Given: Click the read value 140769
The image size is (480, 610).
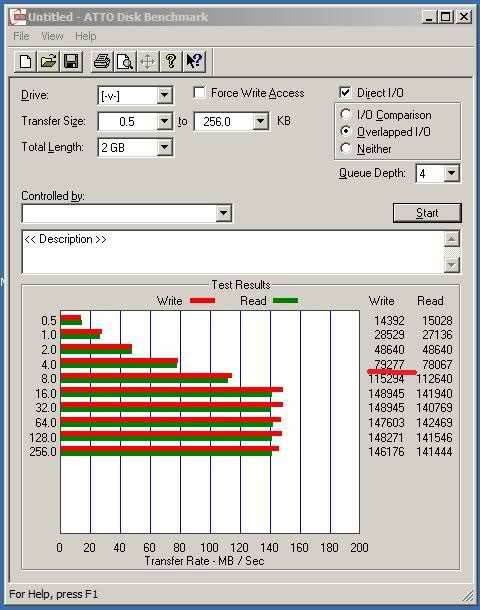Looking at the screenshot, I should click(x=434, y=408).
